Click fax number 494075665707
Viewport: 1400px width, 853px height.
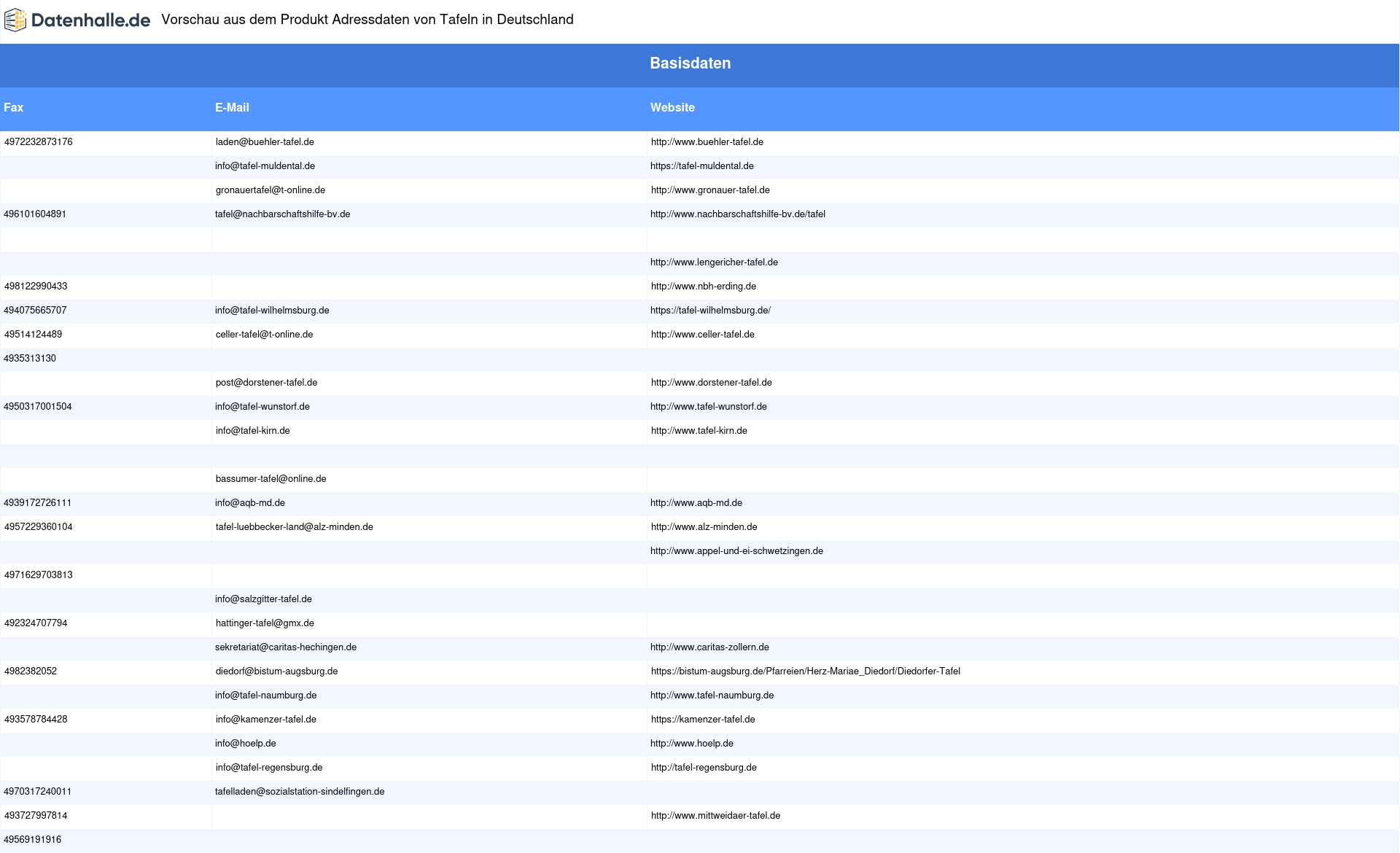(x=35, y=311)
